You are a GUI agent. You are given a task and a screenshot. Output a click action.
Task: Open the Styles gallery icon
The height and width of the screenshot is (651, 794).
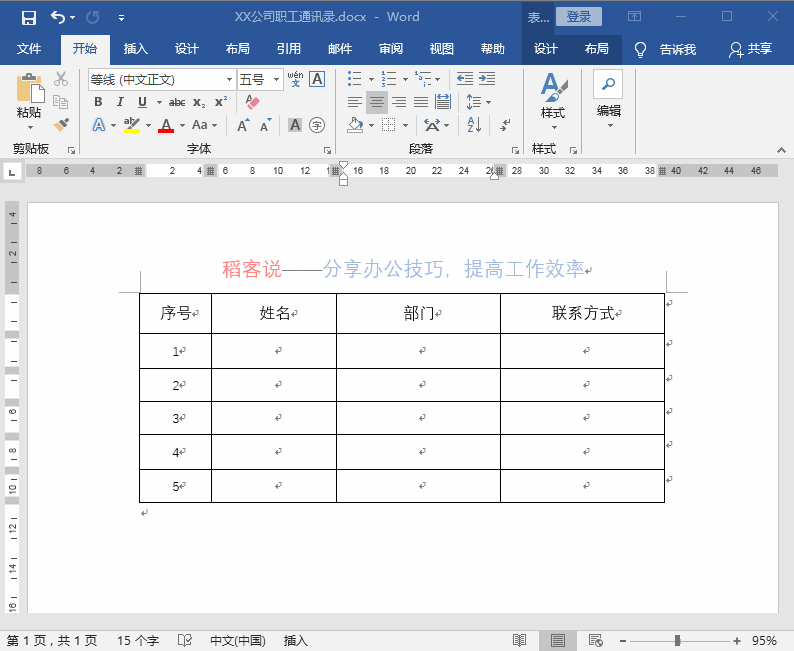pos(553,87)
